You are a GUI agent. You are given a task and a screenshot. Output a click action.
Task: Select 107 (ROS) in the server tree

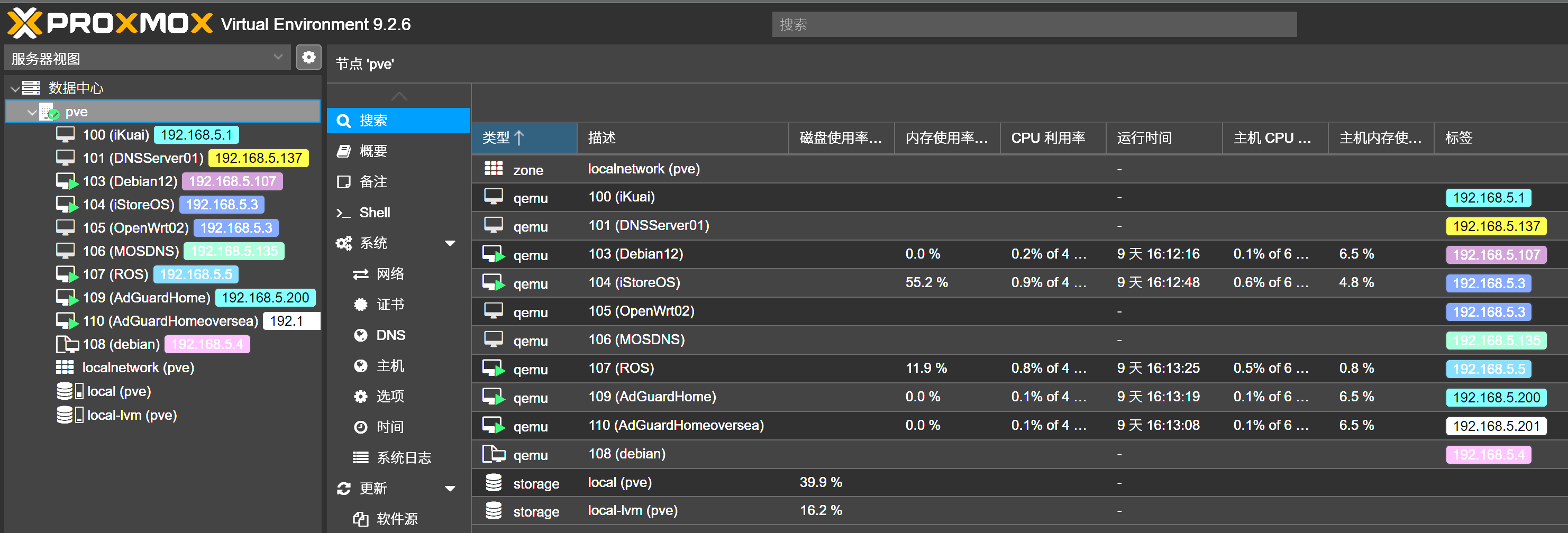(x=116, y=274)
